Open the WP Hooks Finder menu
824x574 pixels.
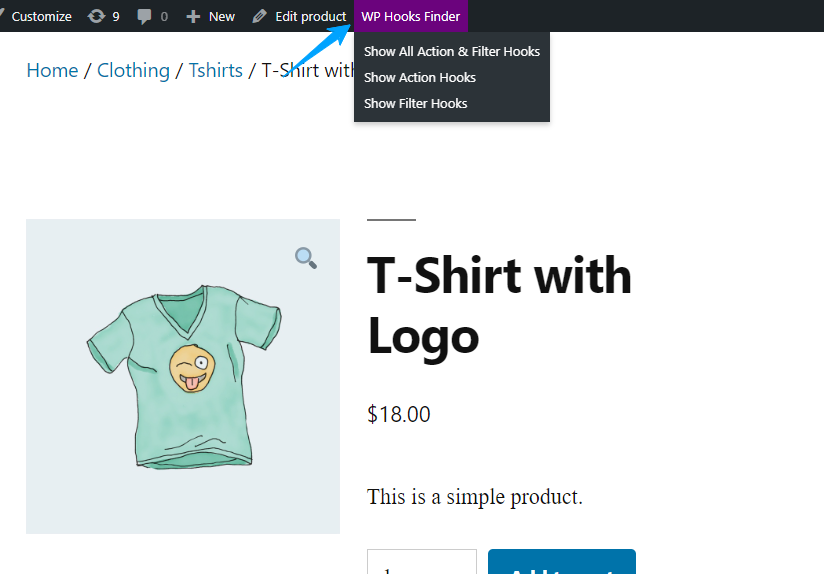(410, 16)
